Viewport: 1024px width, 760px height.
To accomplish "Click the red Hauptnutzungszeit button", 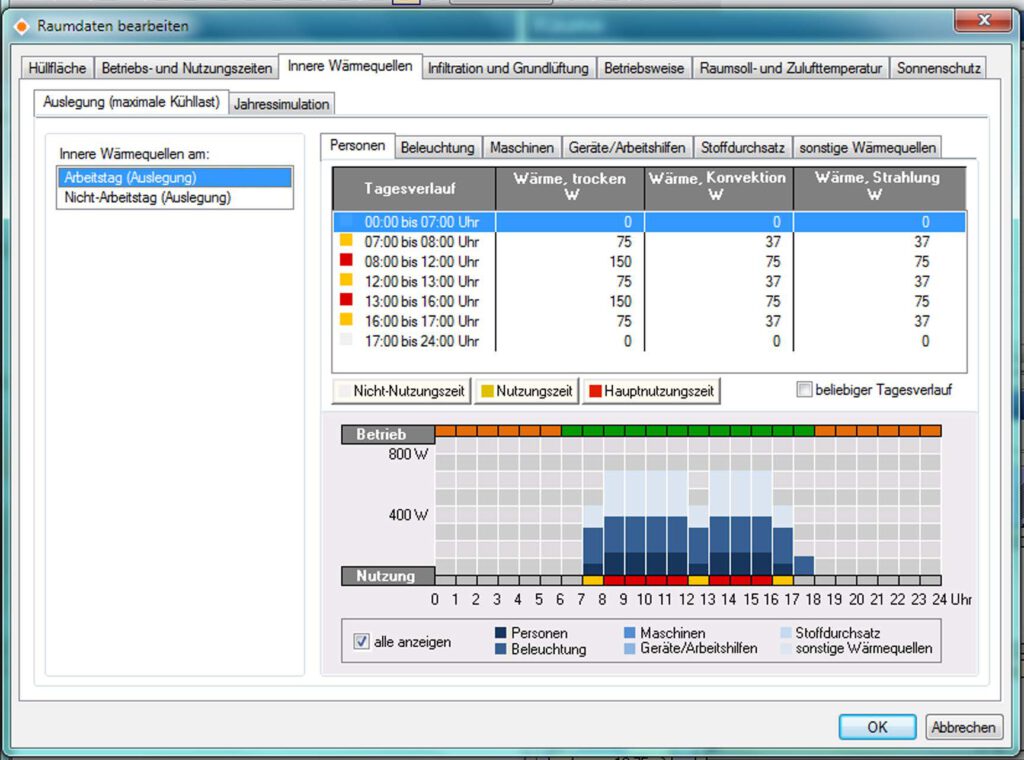I will (x=651, y=391).
